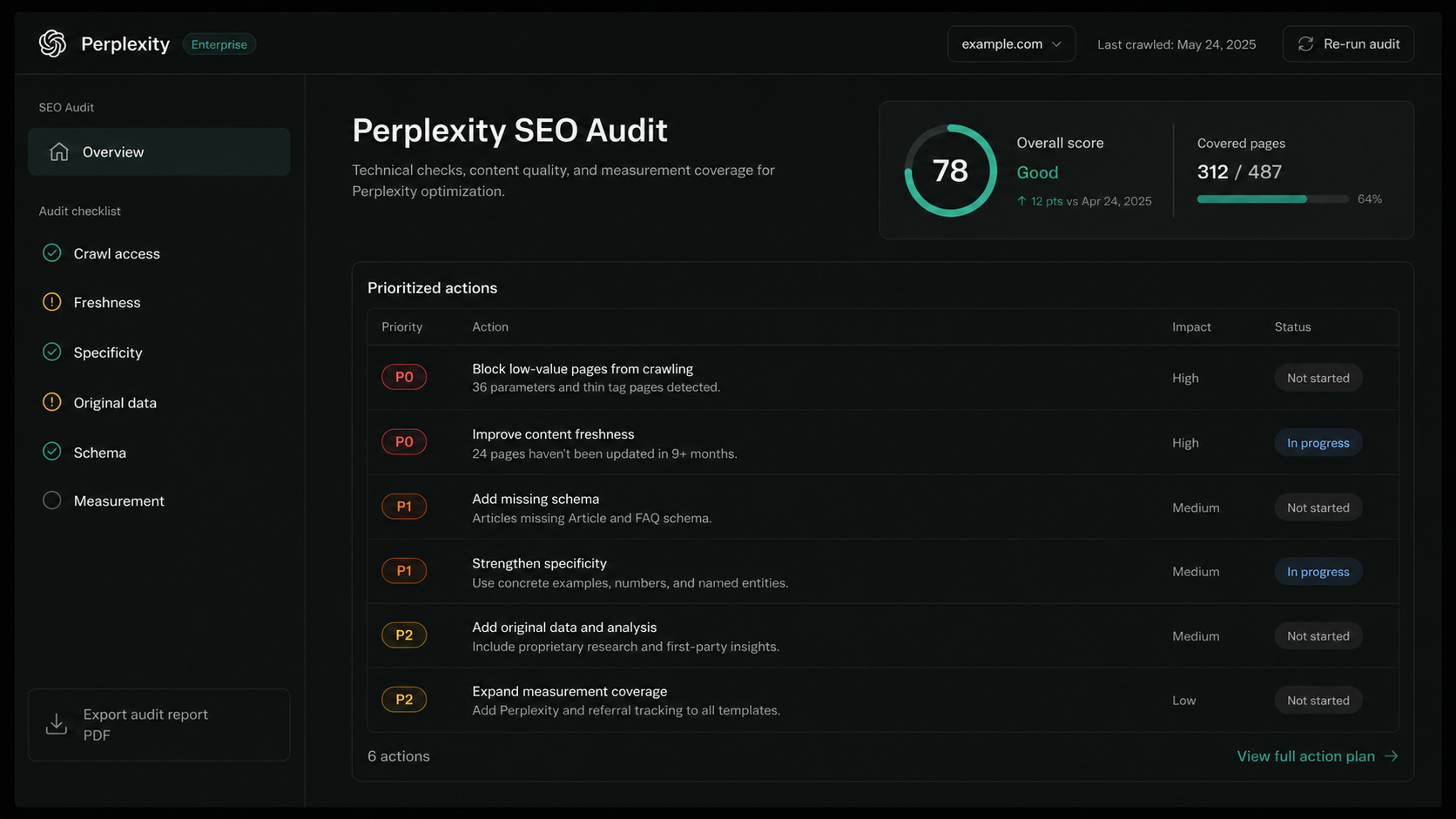Screen dimensions: 1456x819
Task: Click the Add missing schema action title
Action: [536, 499]
